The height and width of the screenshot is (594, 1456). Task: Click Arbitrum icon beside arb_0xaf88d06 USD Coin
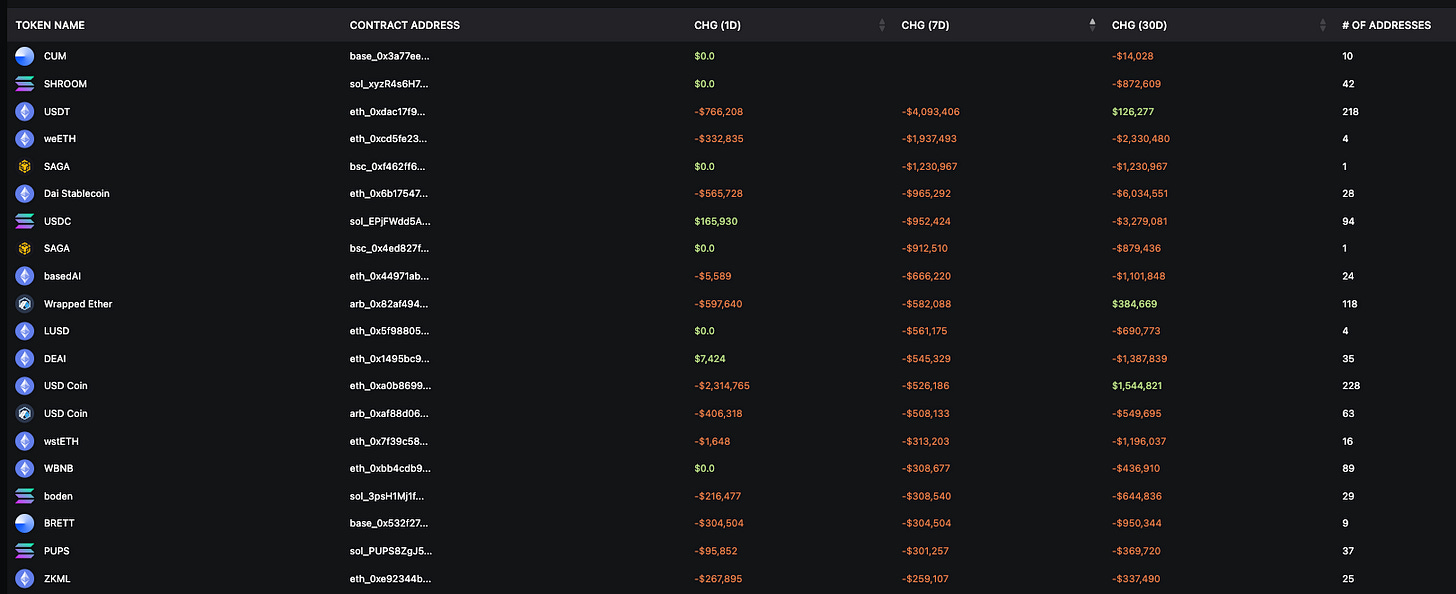tap(24, 413)
